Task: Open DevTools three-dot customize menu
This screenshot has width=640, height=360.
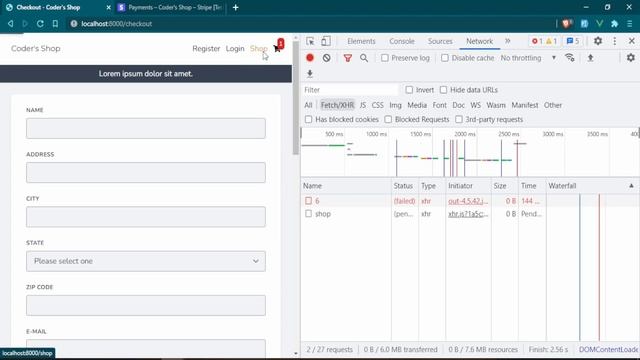Action: pyautogui.click(x=615, y=41)
